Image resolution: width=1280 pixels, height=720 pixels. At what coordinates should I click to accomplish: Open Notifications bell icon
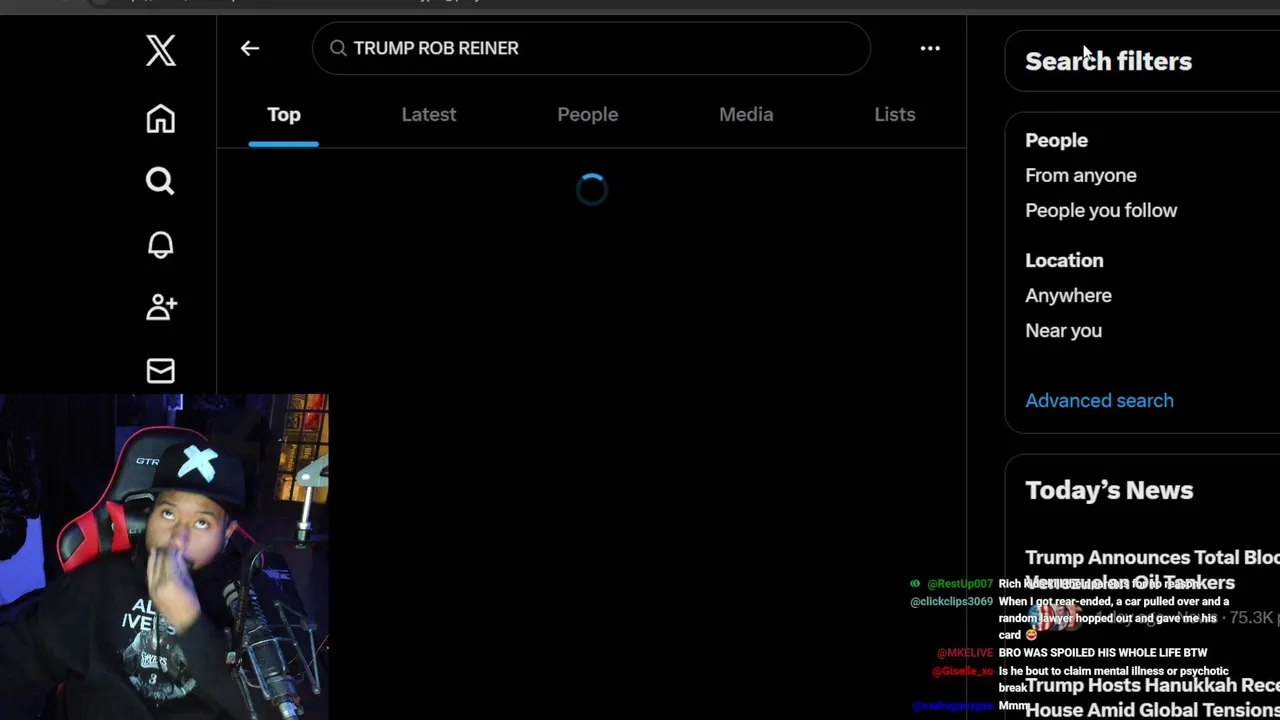click(x=160, y=245)
